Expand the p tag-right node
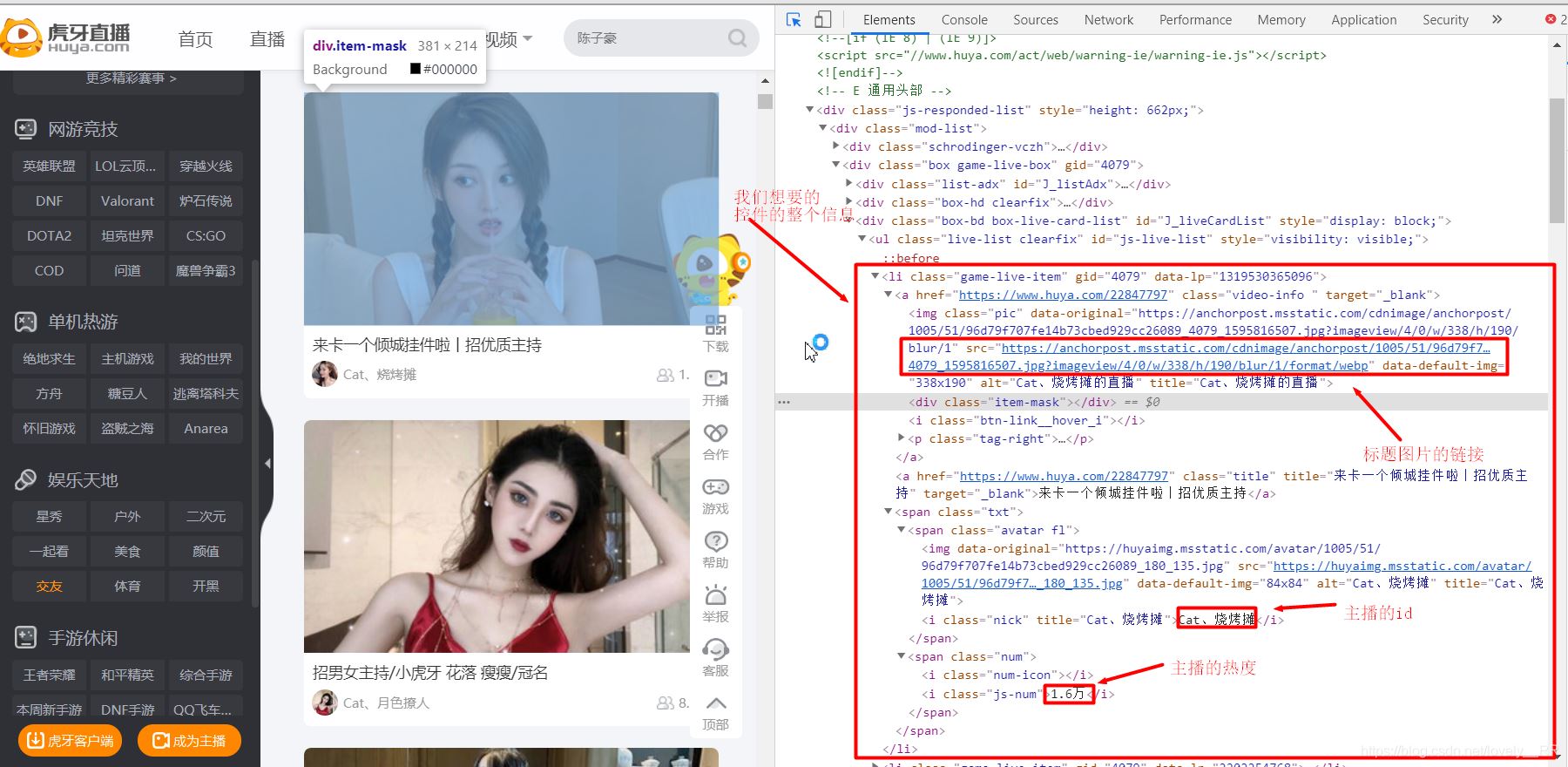Image resolution: width=1568 pixels, height=767 pixels. (902, 438)
